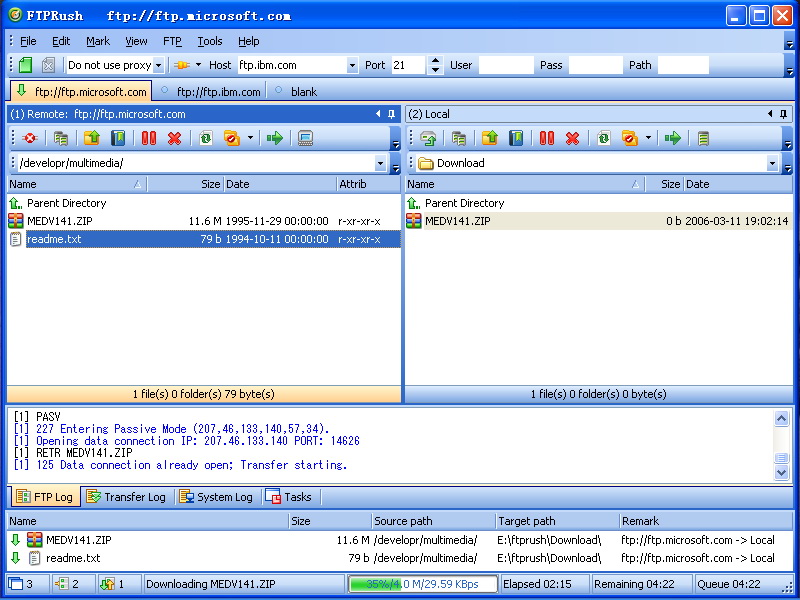Expand the remote path /developr/multimedia/ dropdown

(380, 163)
